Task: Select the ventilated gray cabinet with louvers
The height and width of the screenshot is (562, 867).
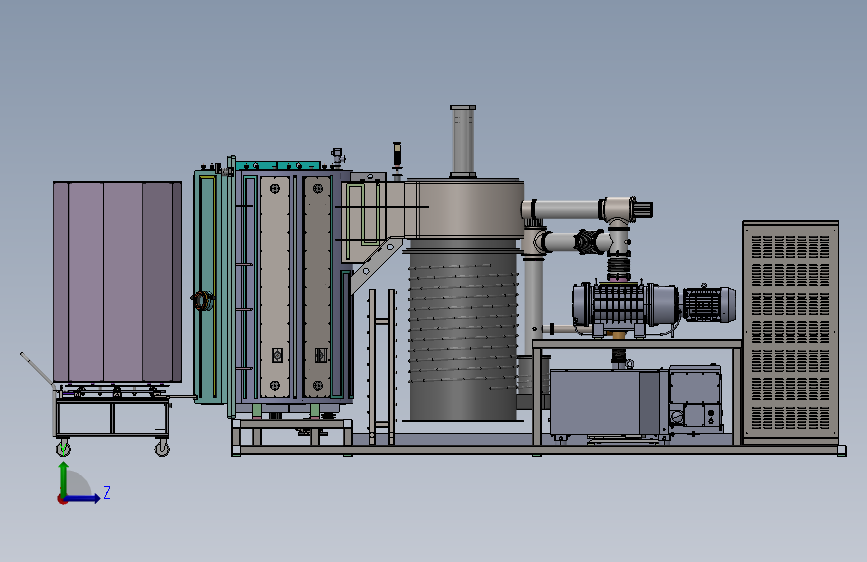Action: coord(791,332)
